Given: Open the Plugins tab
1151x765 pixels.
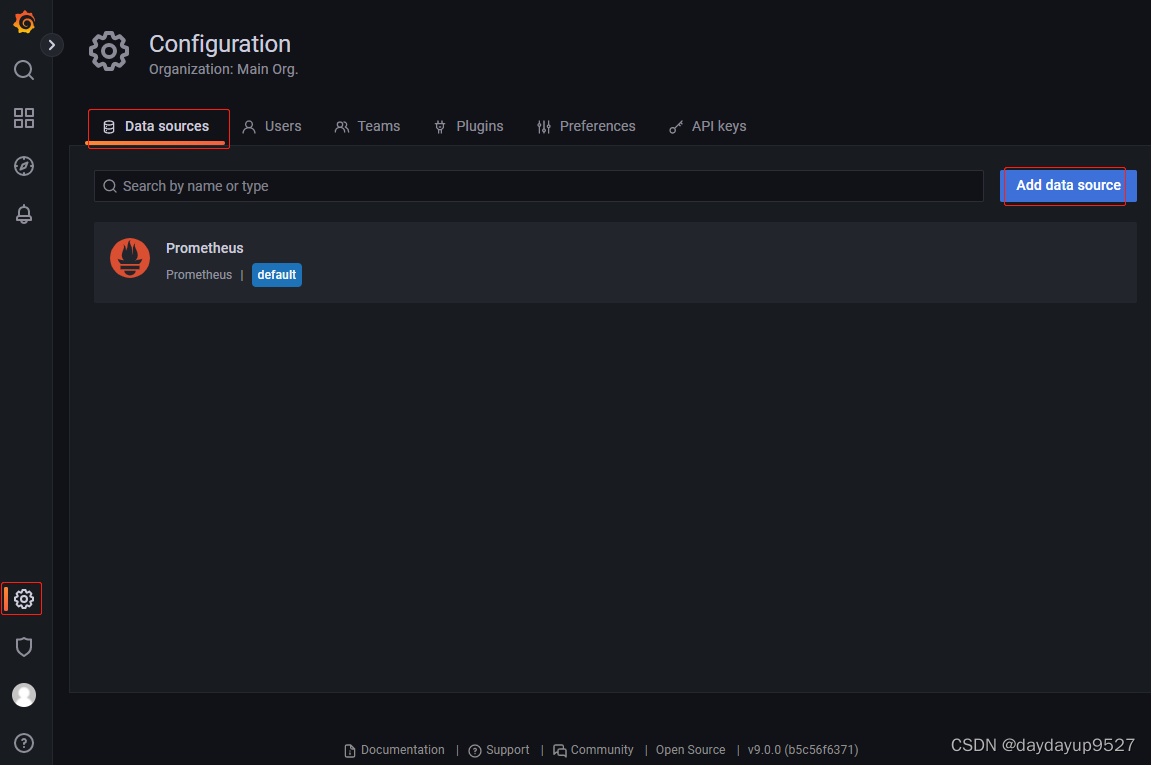Looking at the screenshot, I should [468, 126].
